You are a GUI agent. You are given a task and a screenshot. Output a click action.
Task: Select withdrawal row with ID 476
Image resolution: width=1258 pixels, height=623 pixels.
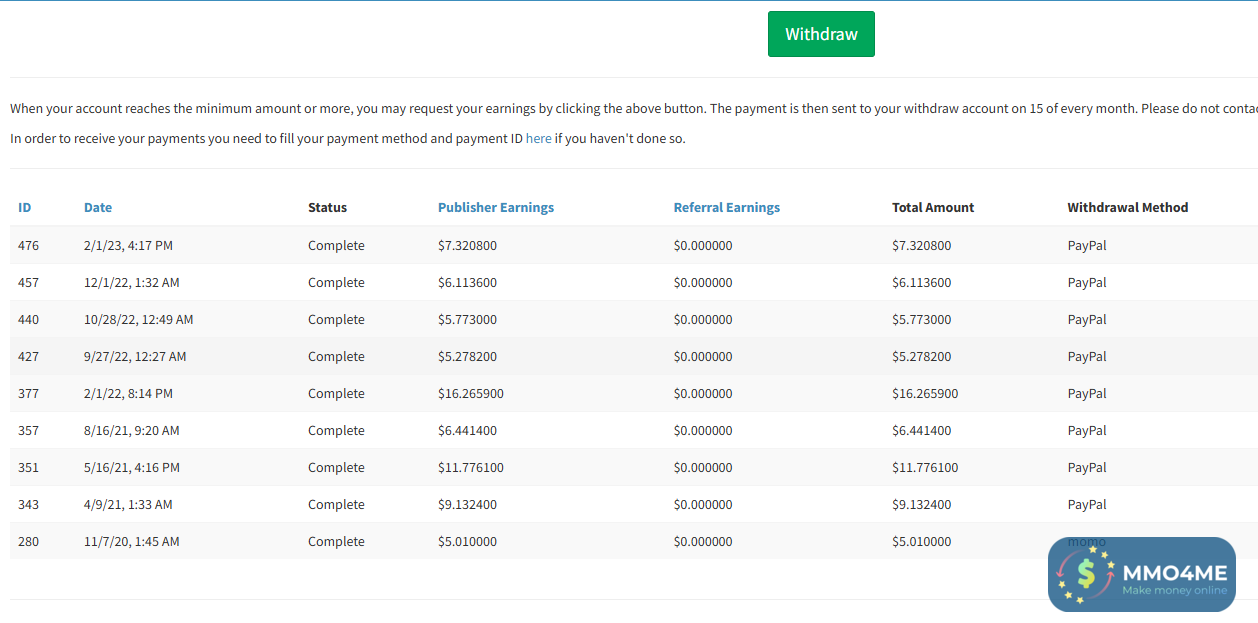[28, 246]
